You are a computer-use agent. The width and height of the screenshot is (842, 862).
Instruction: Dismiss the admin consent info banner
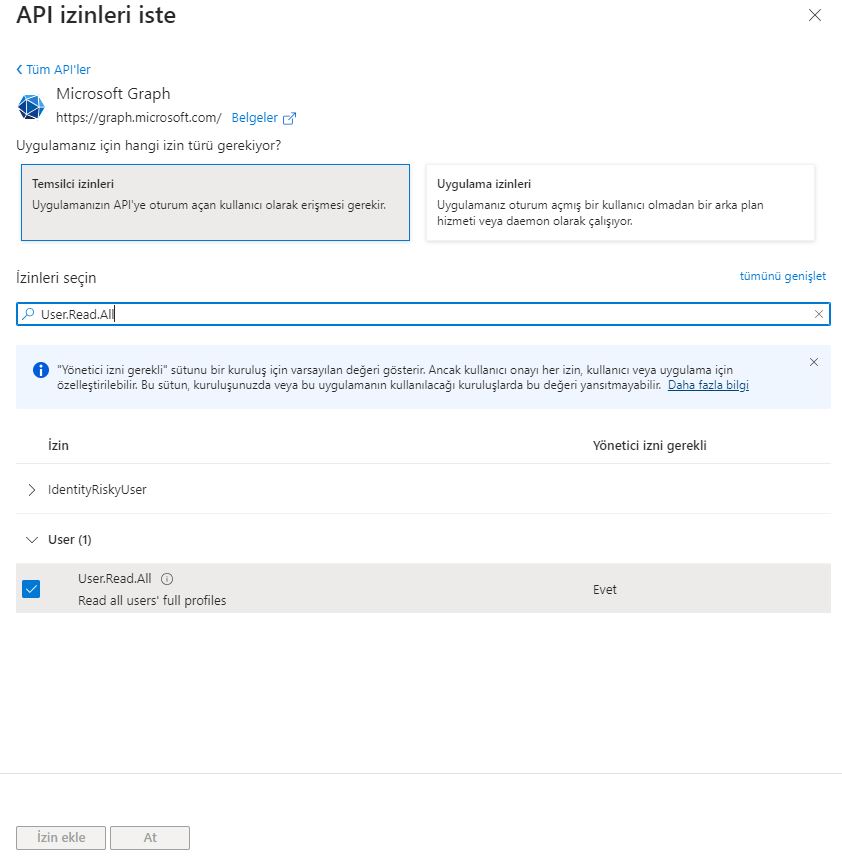point(813,362)
